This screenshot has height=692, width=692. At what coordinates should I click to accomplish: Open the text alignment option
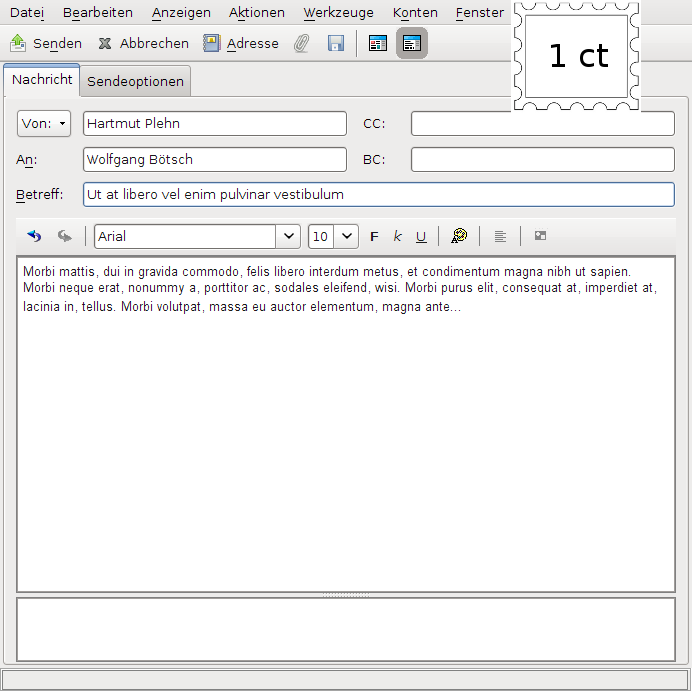click(x=500, y=237)
